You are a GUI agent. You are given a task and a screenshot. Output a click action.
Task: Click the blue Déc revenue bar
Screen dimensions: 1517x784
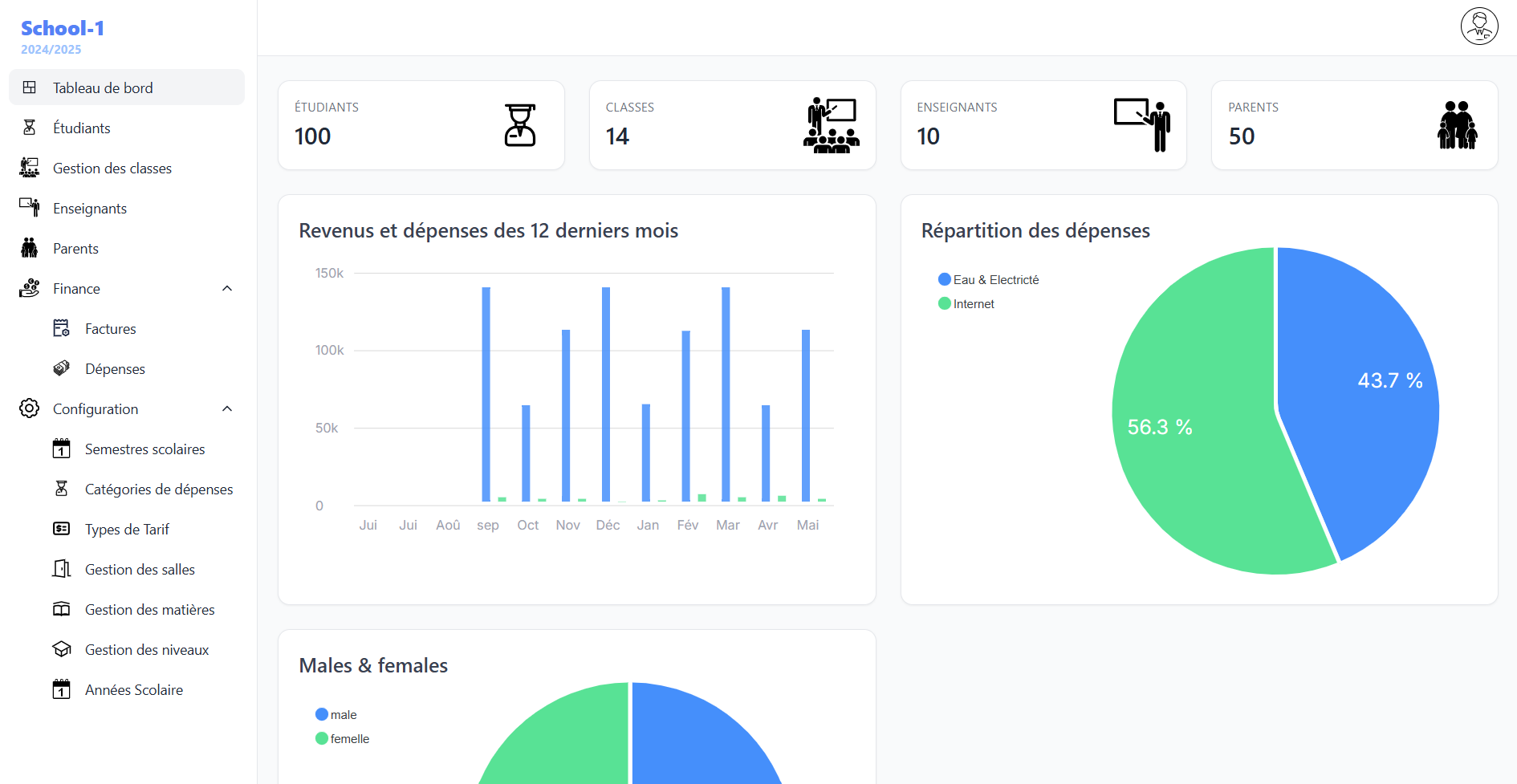606,394
